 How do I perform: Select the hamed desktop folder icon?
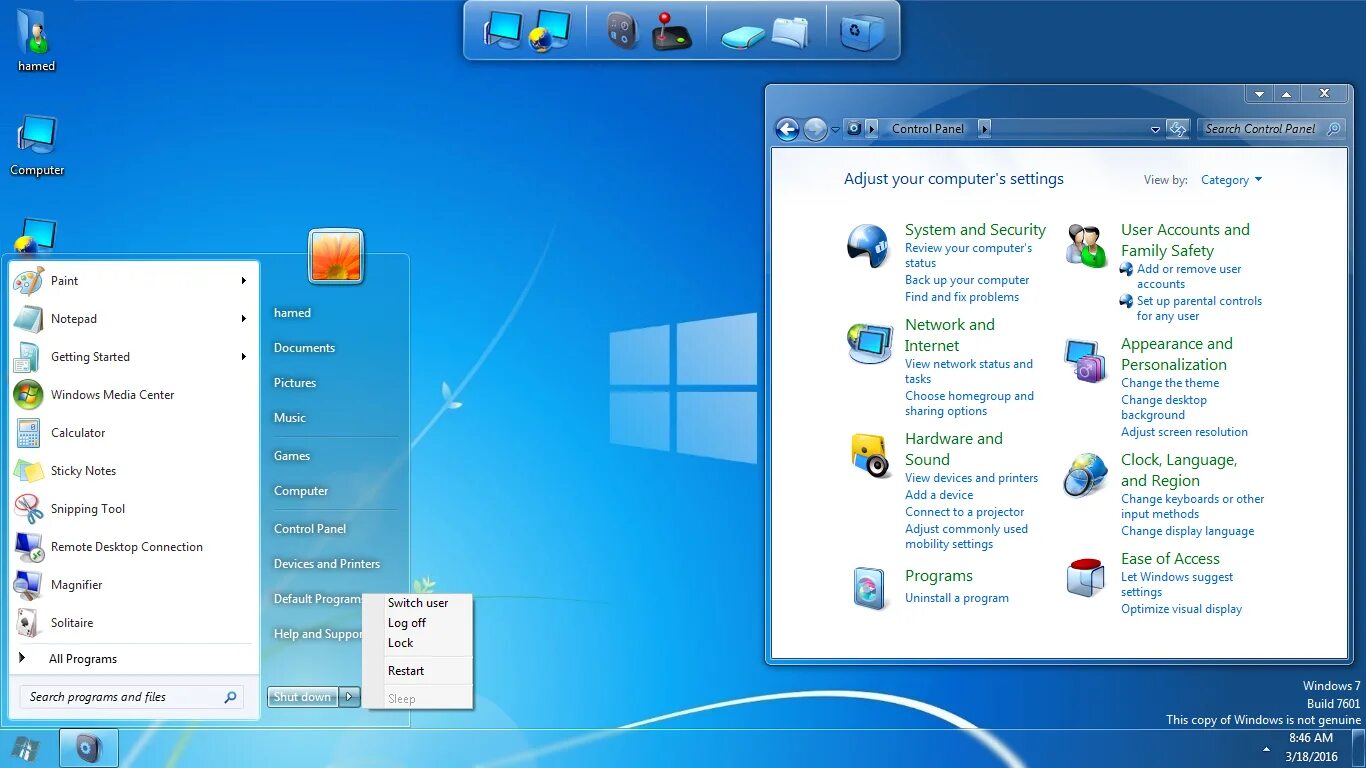37,40
